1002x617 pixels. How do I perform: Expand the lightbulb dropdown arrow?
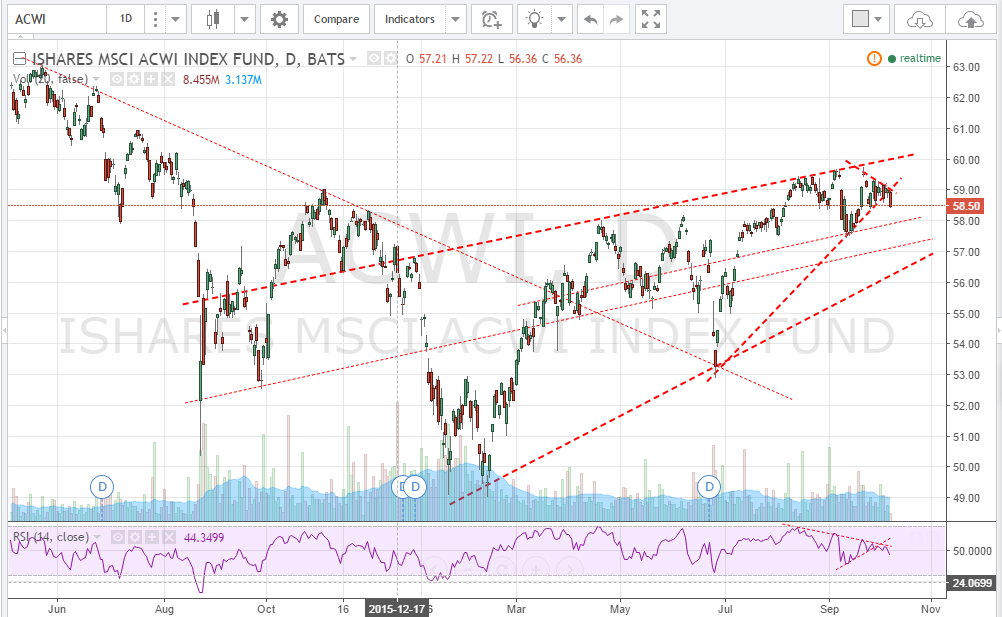pyautogui.click(x=561, y=19)
